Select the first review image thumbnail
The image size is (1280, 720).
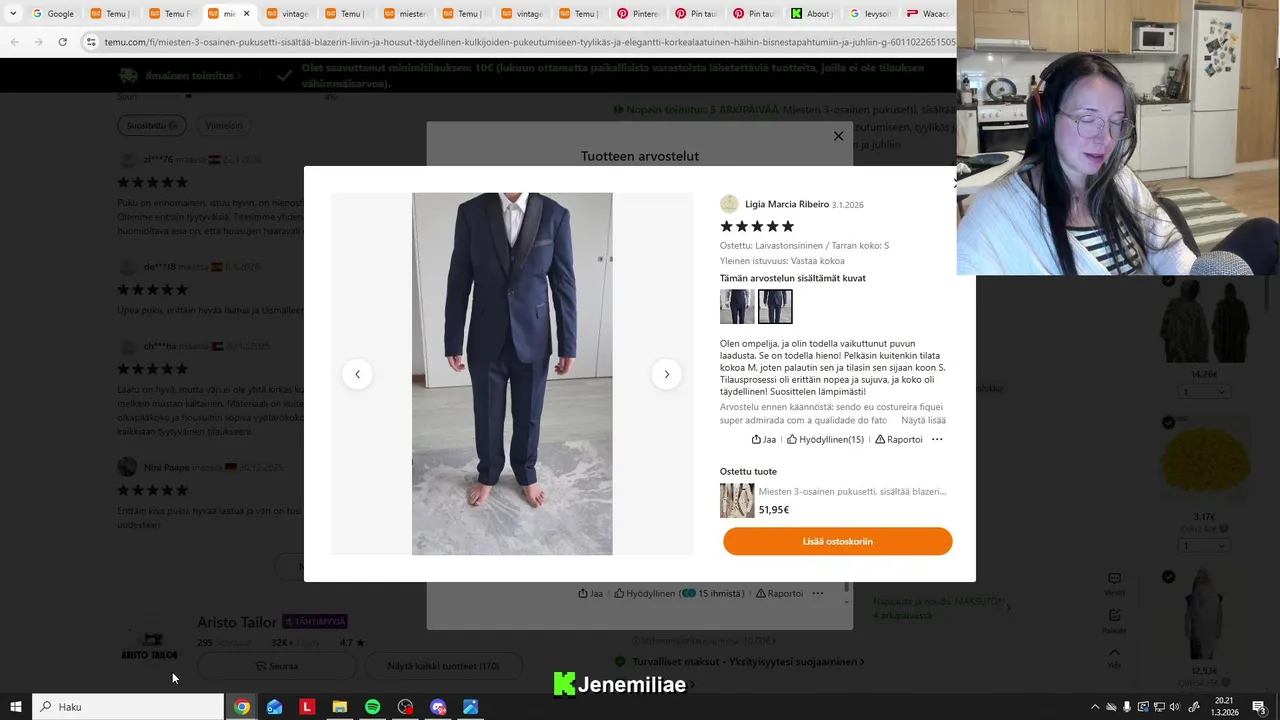737,306
